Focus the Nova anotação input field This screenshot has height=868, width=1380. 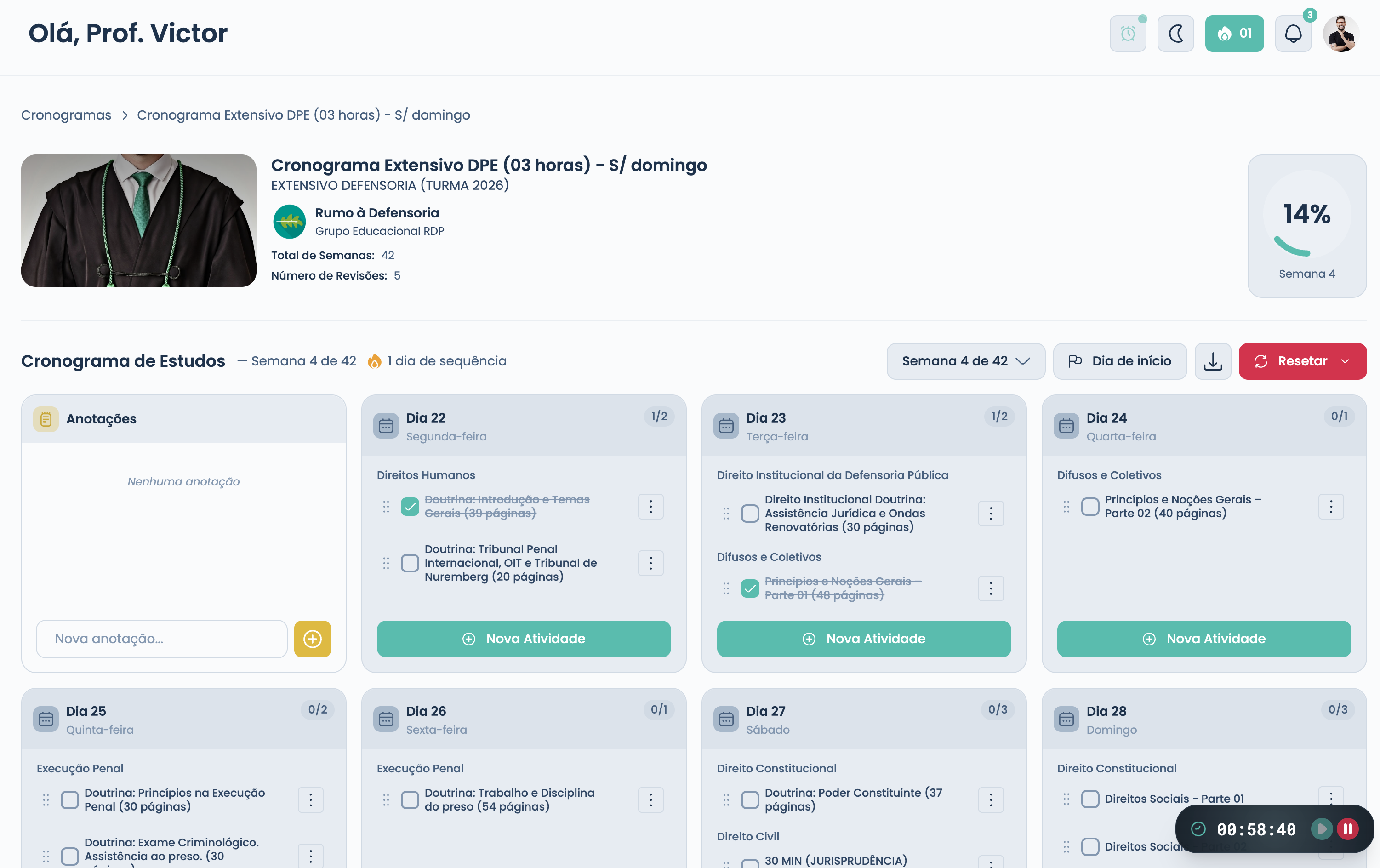162,639
